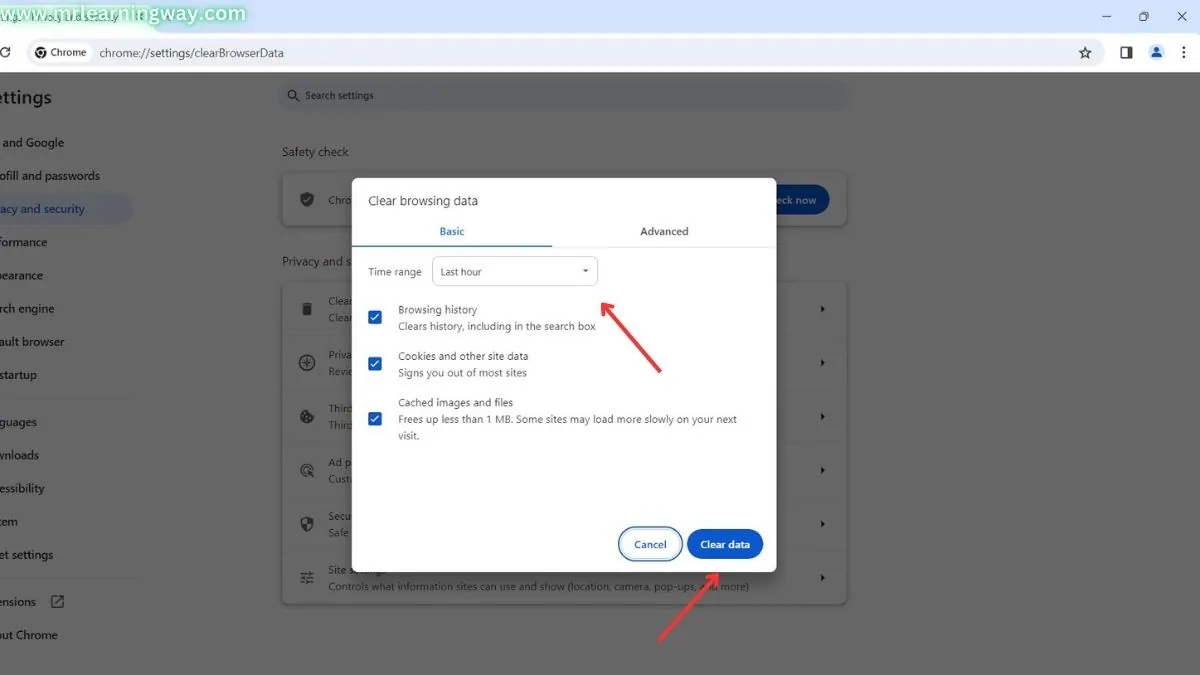The height and width of the screenshot is (675, 1200).
Task: Uncheck Cached images and files checkbox
Action: [x=375, y=418]
